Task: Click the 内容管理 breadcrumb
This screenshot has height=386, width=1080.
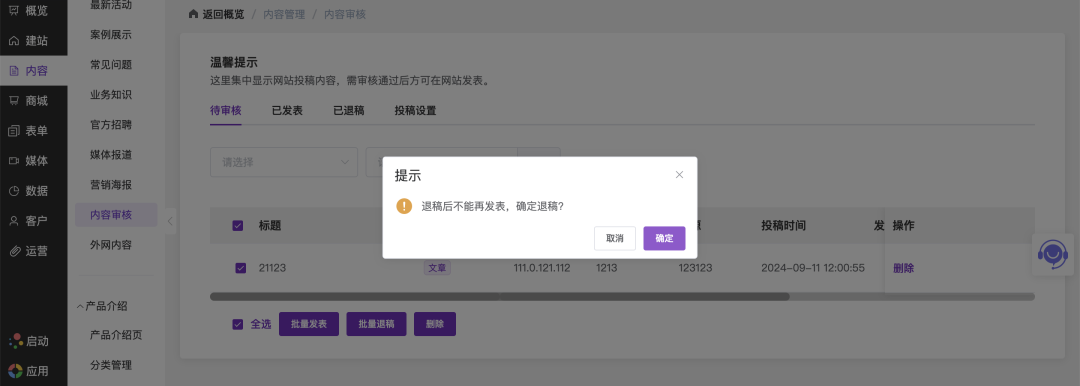Action: click(284, 14)
